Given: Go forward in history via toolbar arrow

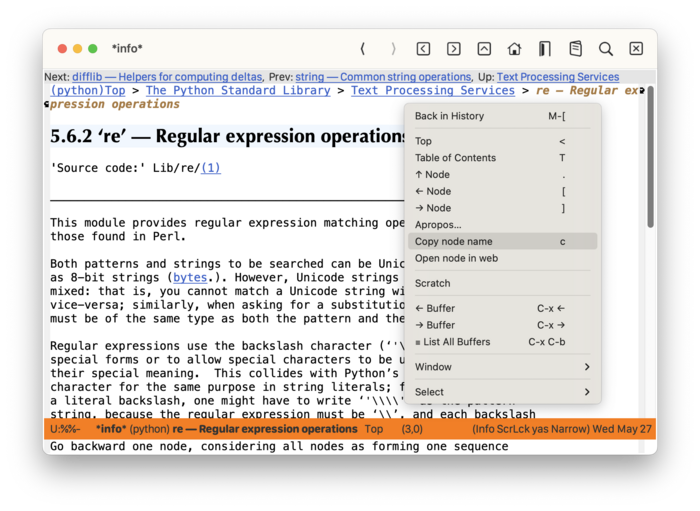Looking at the screenshot, I should (x=393, y=49).
